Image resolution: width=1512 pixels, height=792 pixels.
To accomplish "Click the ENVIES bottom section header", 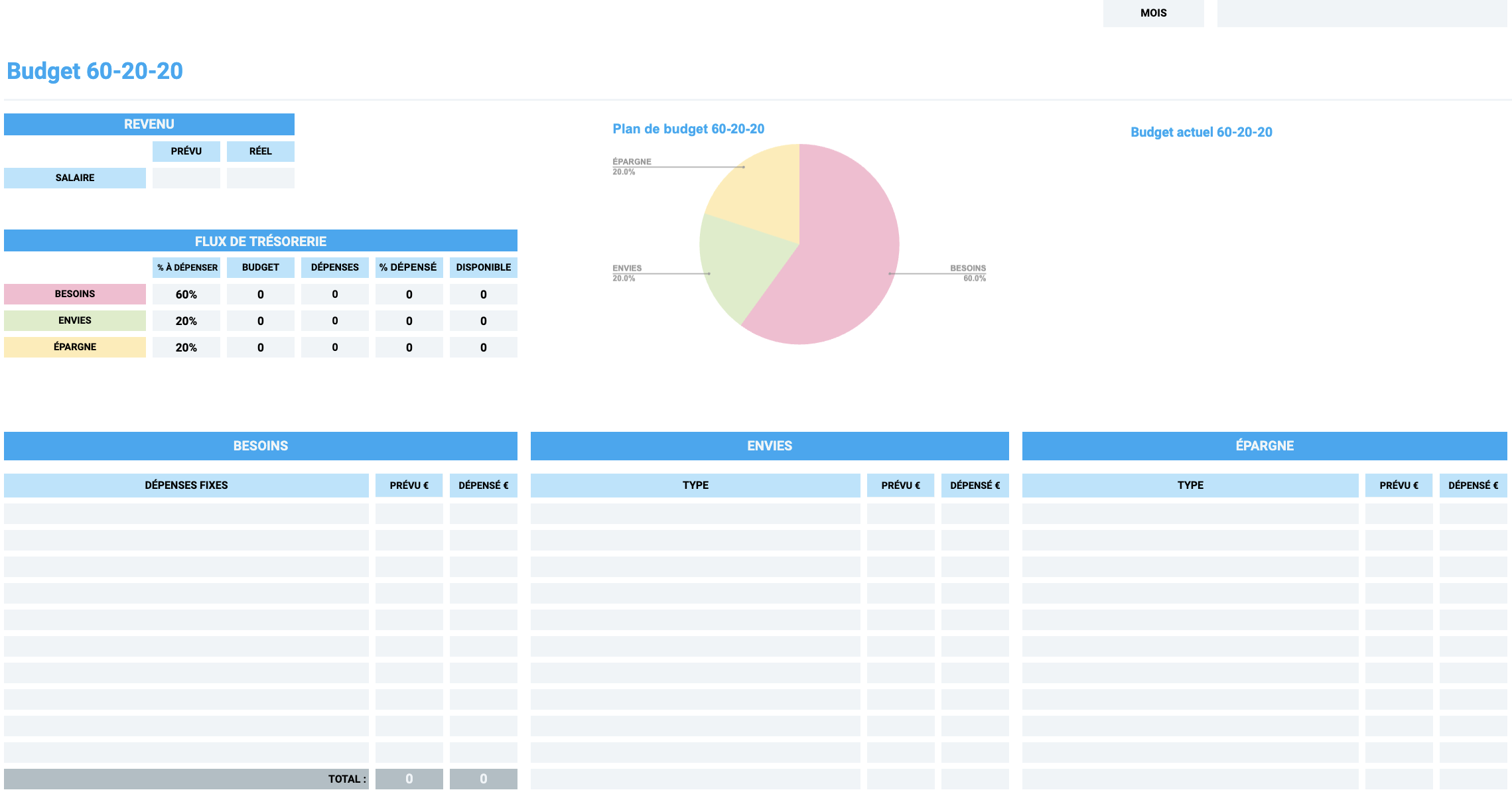I will (770, 446).
